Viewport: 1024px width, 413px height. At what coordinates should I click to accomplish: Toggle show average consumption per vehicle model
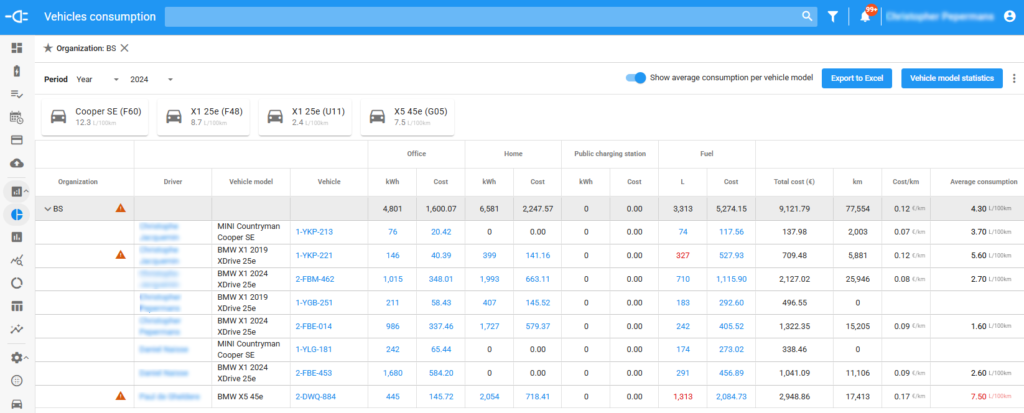(635, 78)
